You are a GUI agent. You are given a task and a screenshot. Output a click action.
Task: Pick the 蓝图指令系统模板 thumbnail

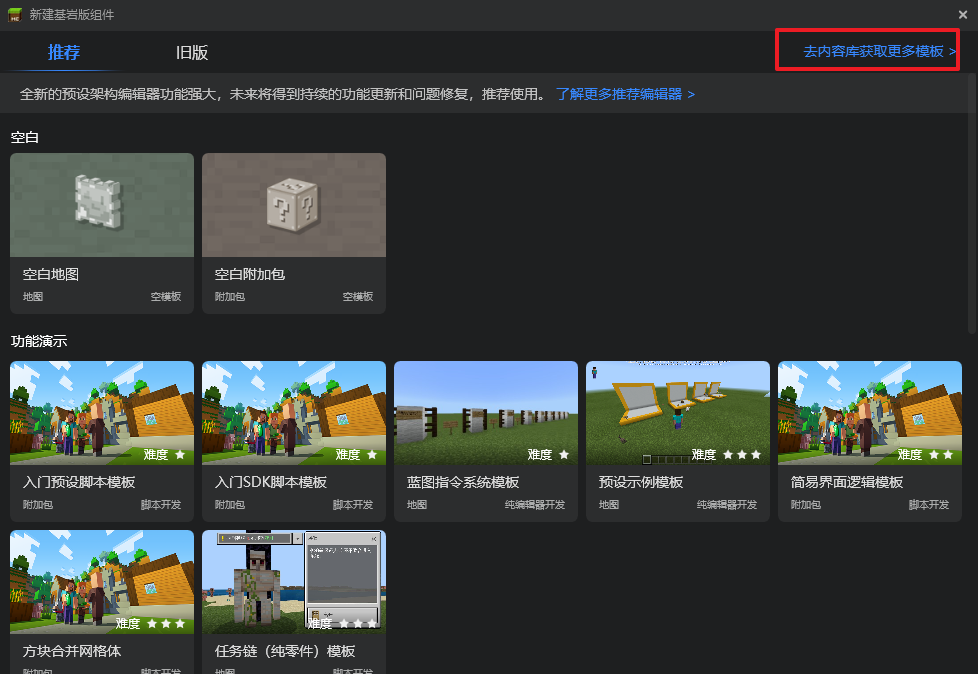[x=486, y=413]
